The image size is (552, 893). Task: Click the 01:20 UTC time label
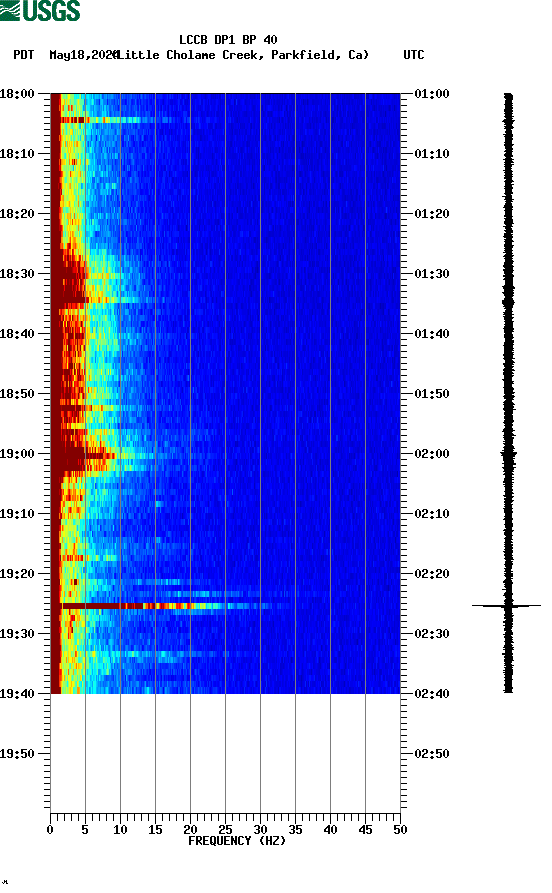(432, 214)
